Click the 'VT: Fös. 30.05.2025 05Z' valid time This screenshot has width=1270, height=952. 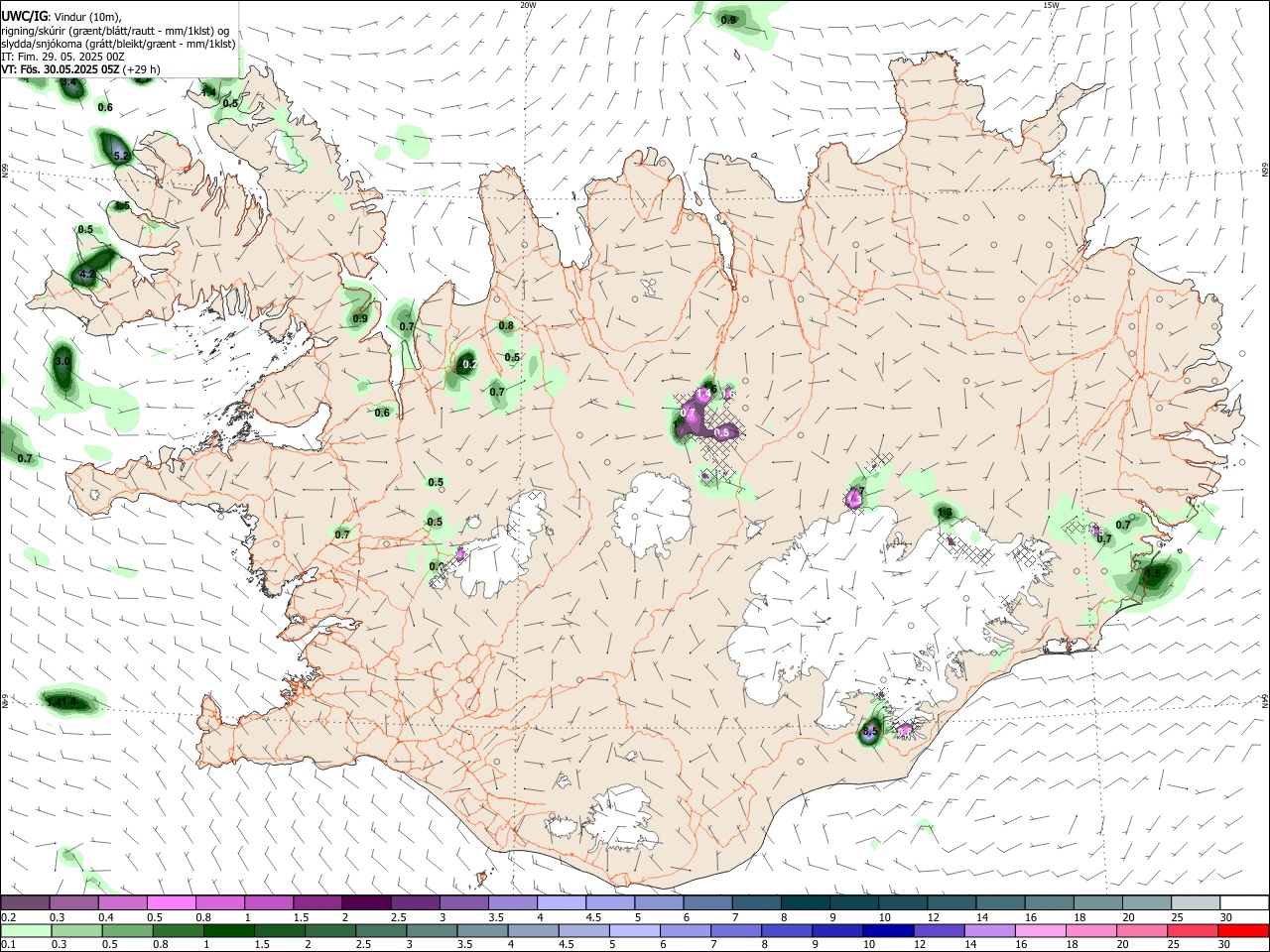[61, 69]
